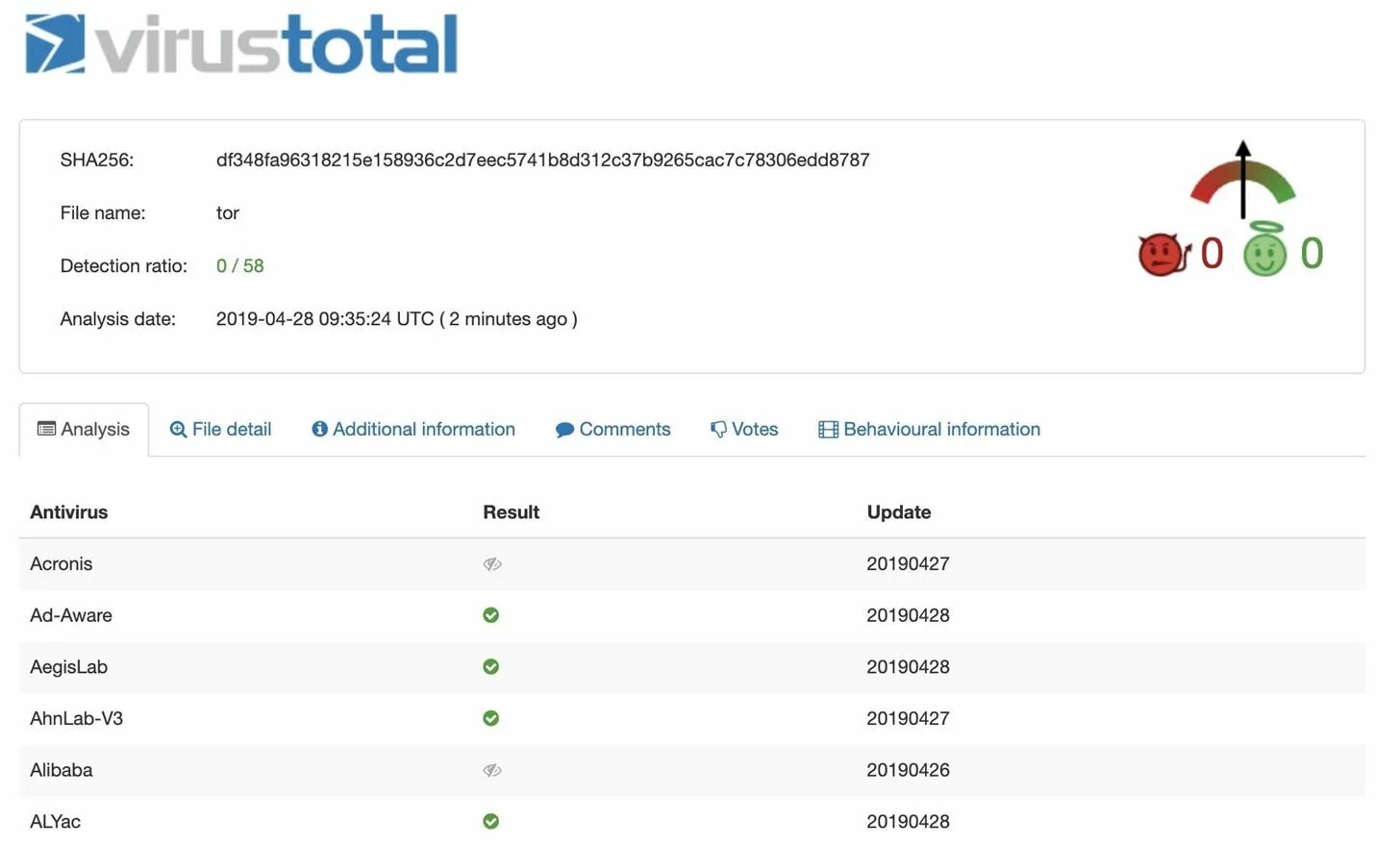This screenshot has height=845, width=1400.
Task: Click the ALYac antivirus name
Action: [55, 822]
